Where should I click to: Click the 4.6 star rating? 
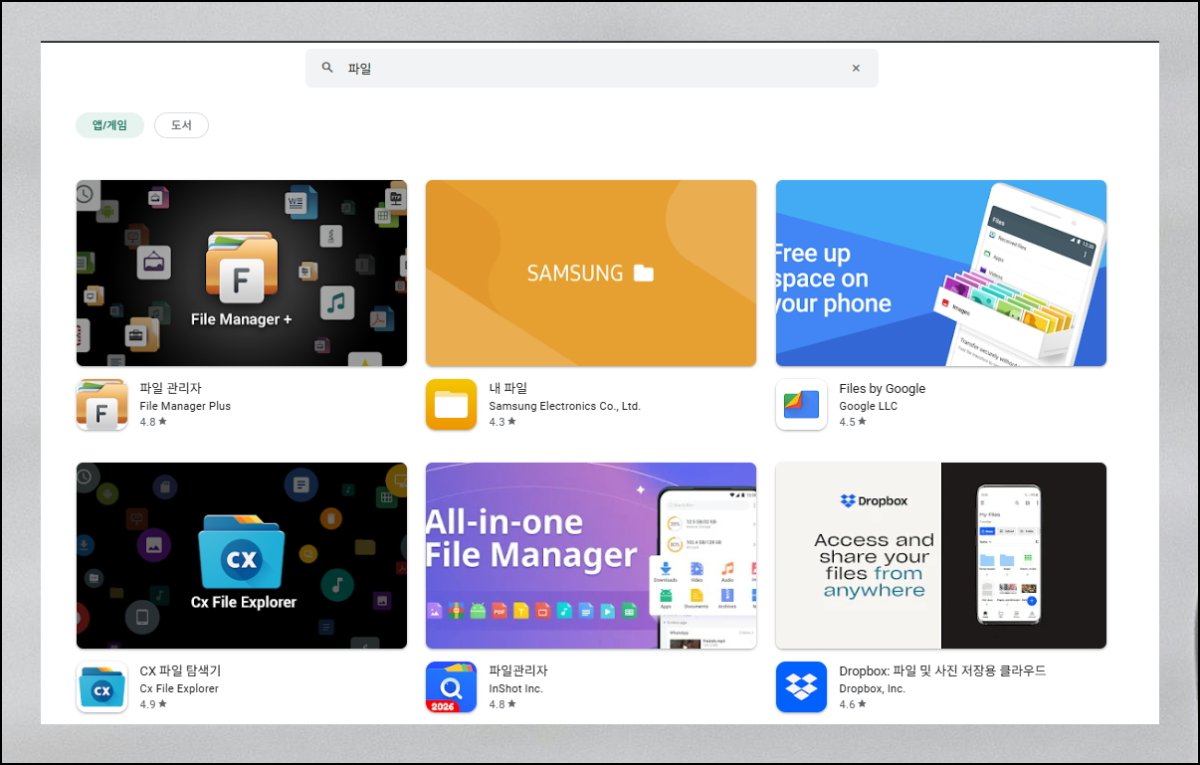click(853, 704)
